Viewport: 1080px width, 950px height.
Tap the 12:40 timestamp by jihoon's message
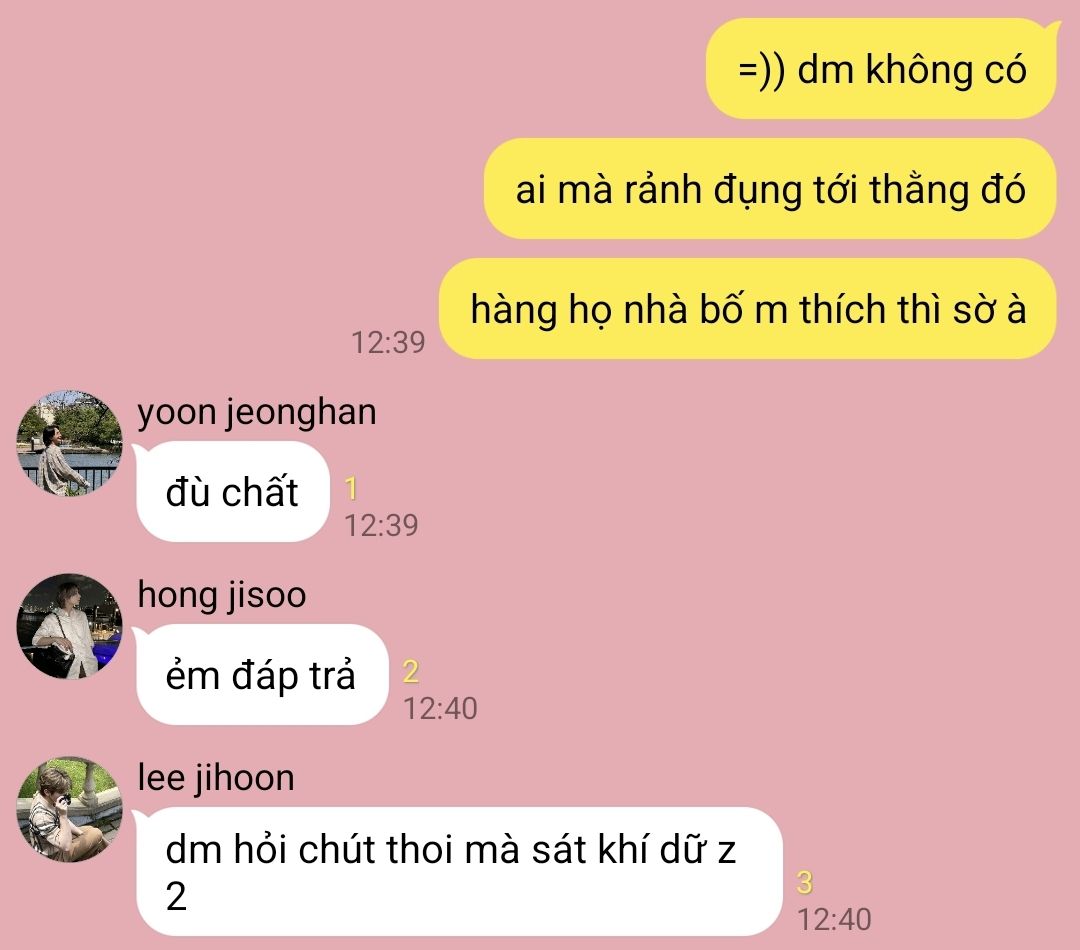pyautogui.click(x=834, y=920)
